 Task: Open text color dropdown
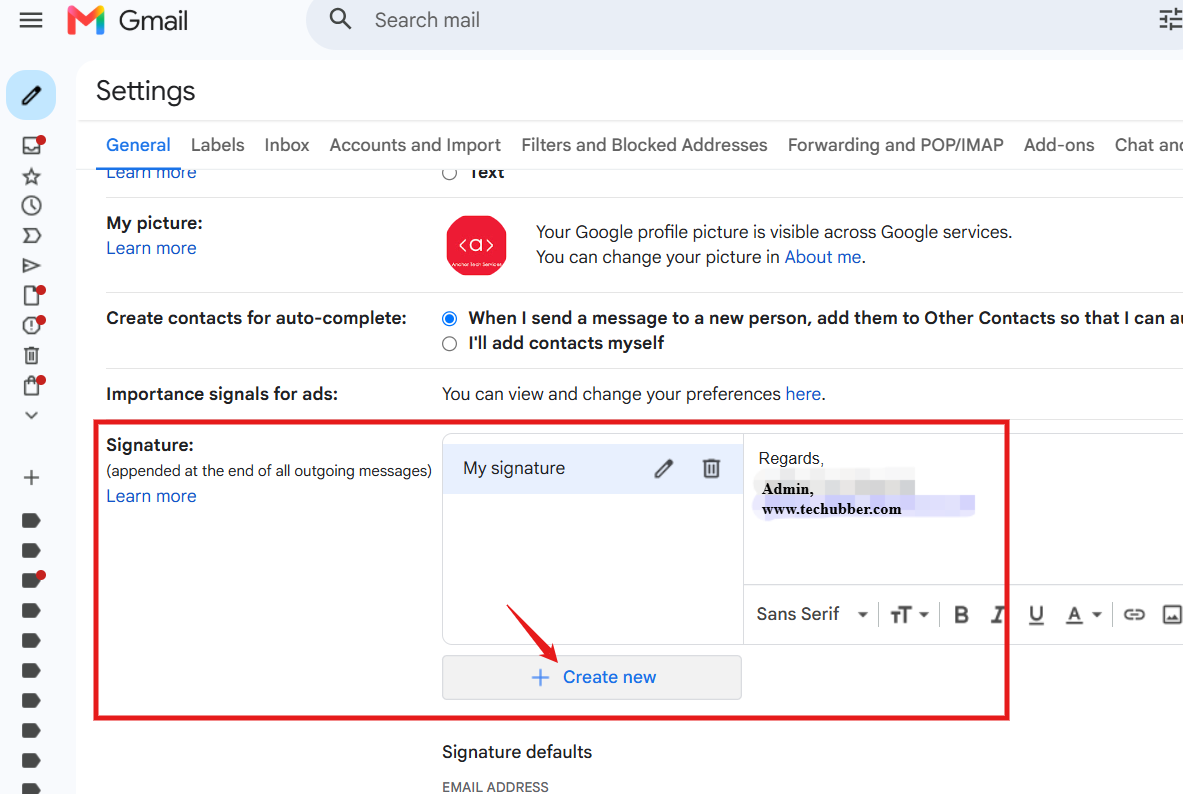pos(1083,614)
